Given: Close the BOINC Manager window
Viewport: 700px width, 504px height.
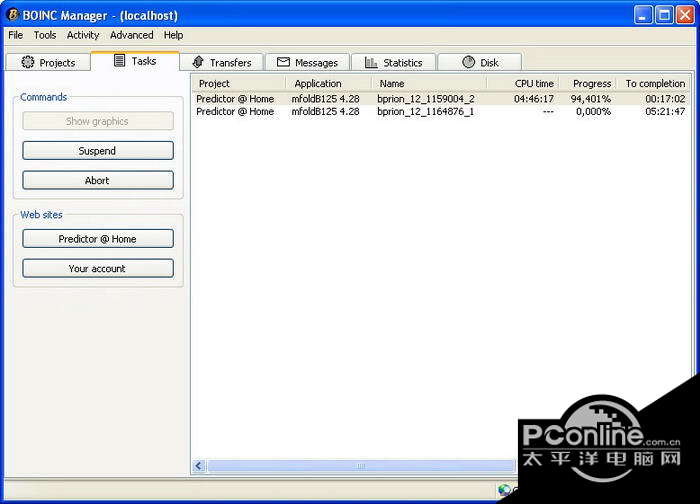Looking at the screenshot, I should click(x=685, y=15).
